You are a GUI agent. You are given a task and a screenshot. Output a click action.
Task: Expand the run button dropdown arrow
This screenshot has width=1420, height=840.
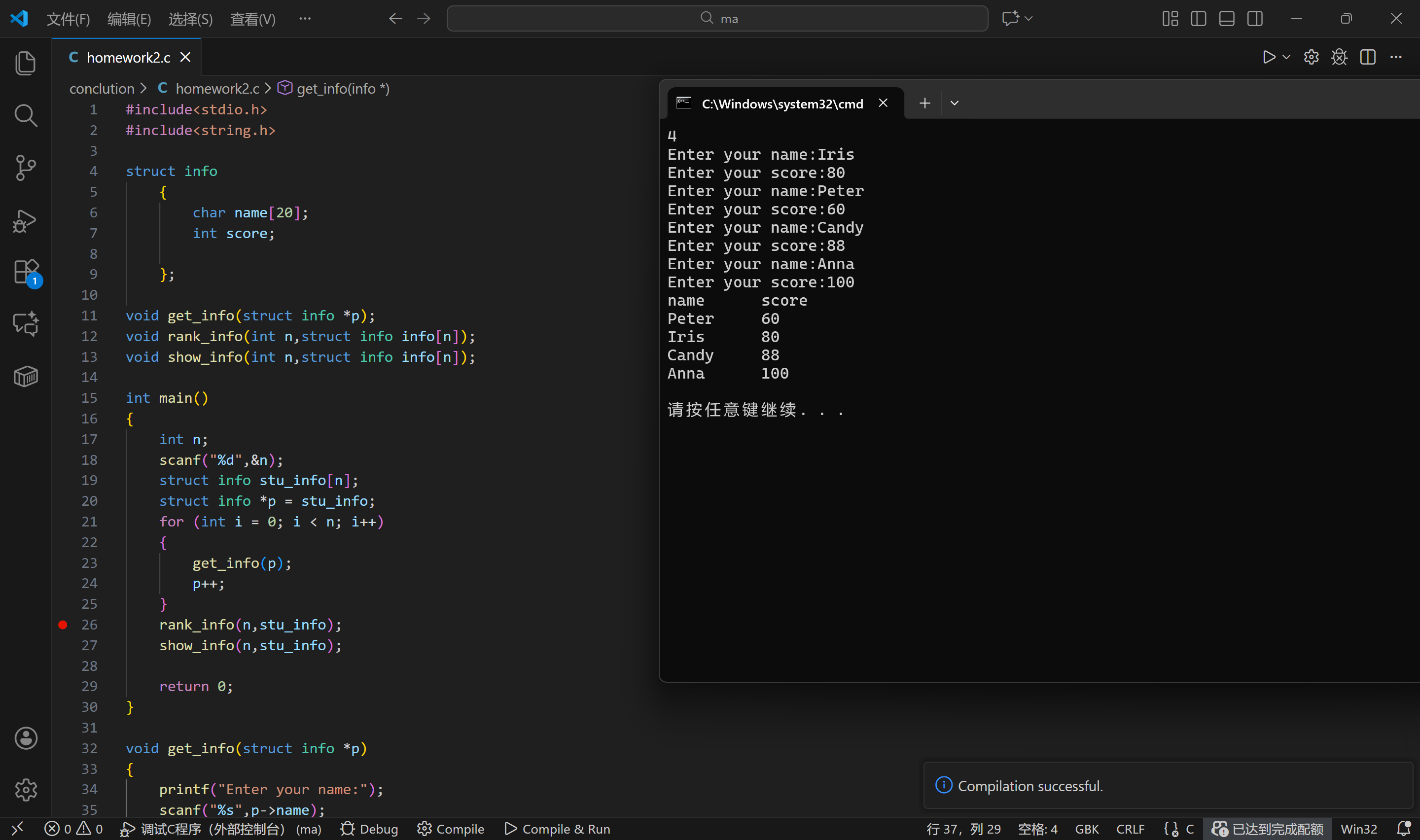pyautogui.click(x=1286, y=57)
